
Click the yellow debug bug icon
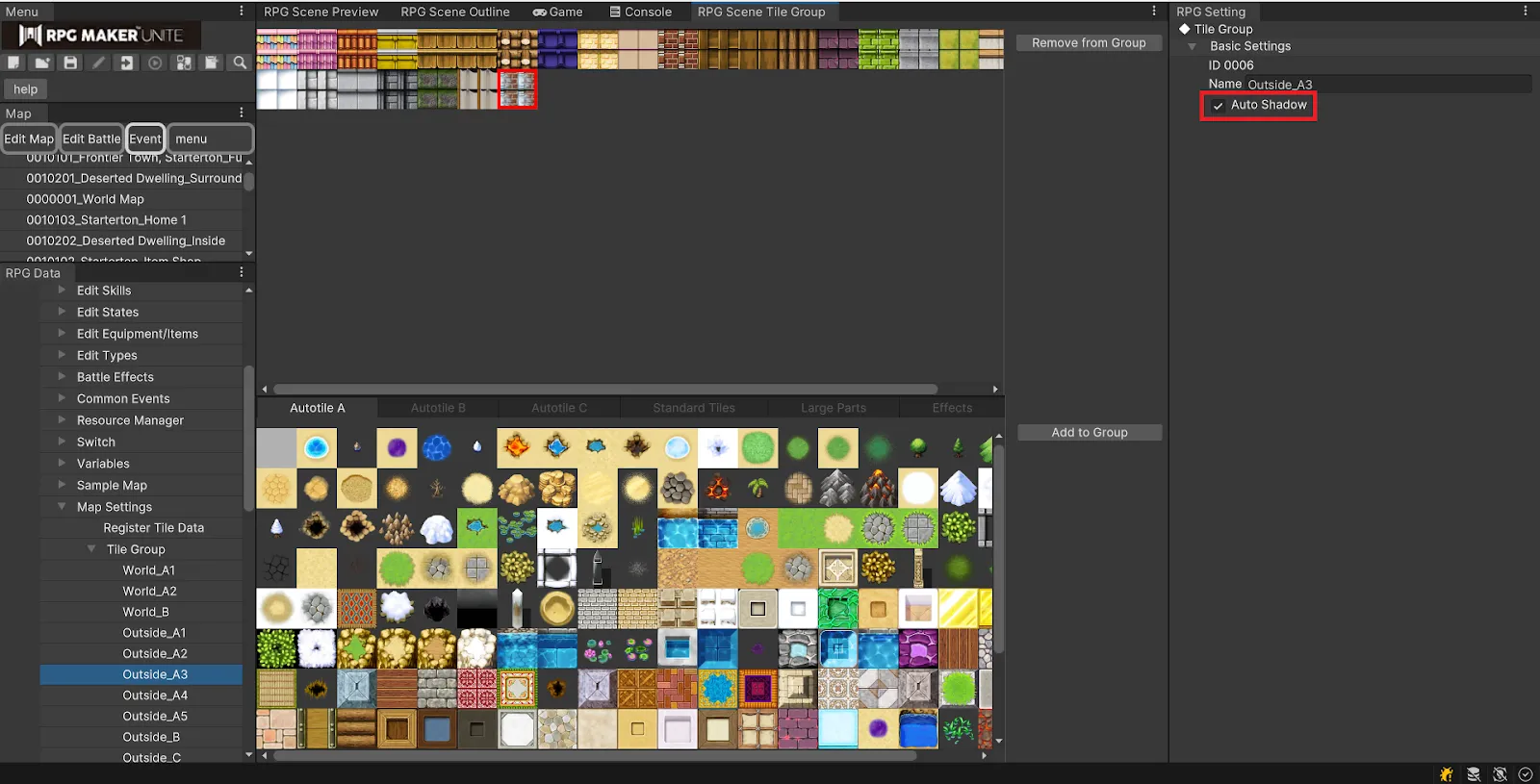1446,774
